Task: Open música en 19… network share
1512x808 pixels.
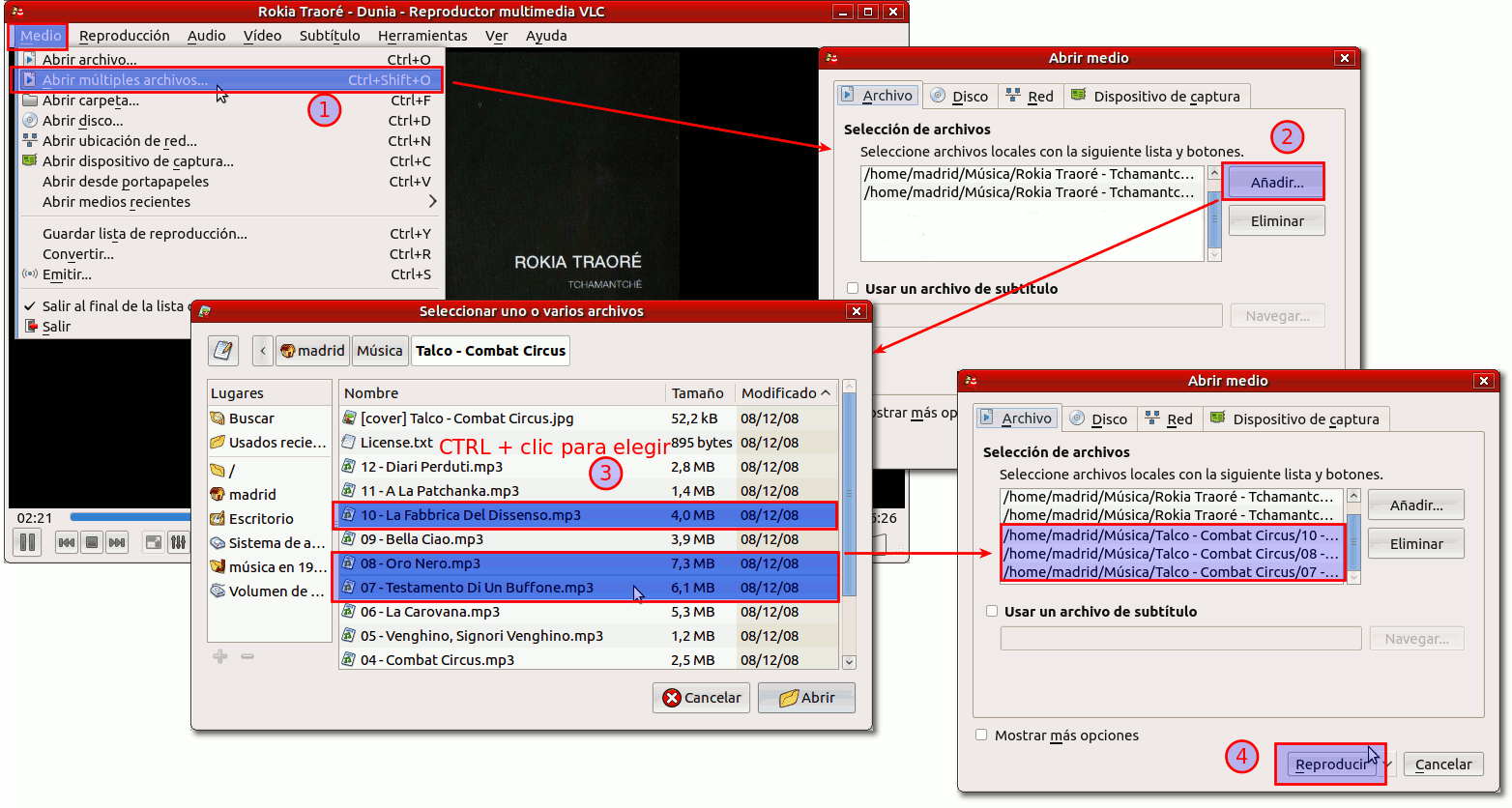Action: [269, 567]
